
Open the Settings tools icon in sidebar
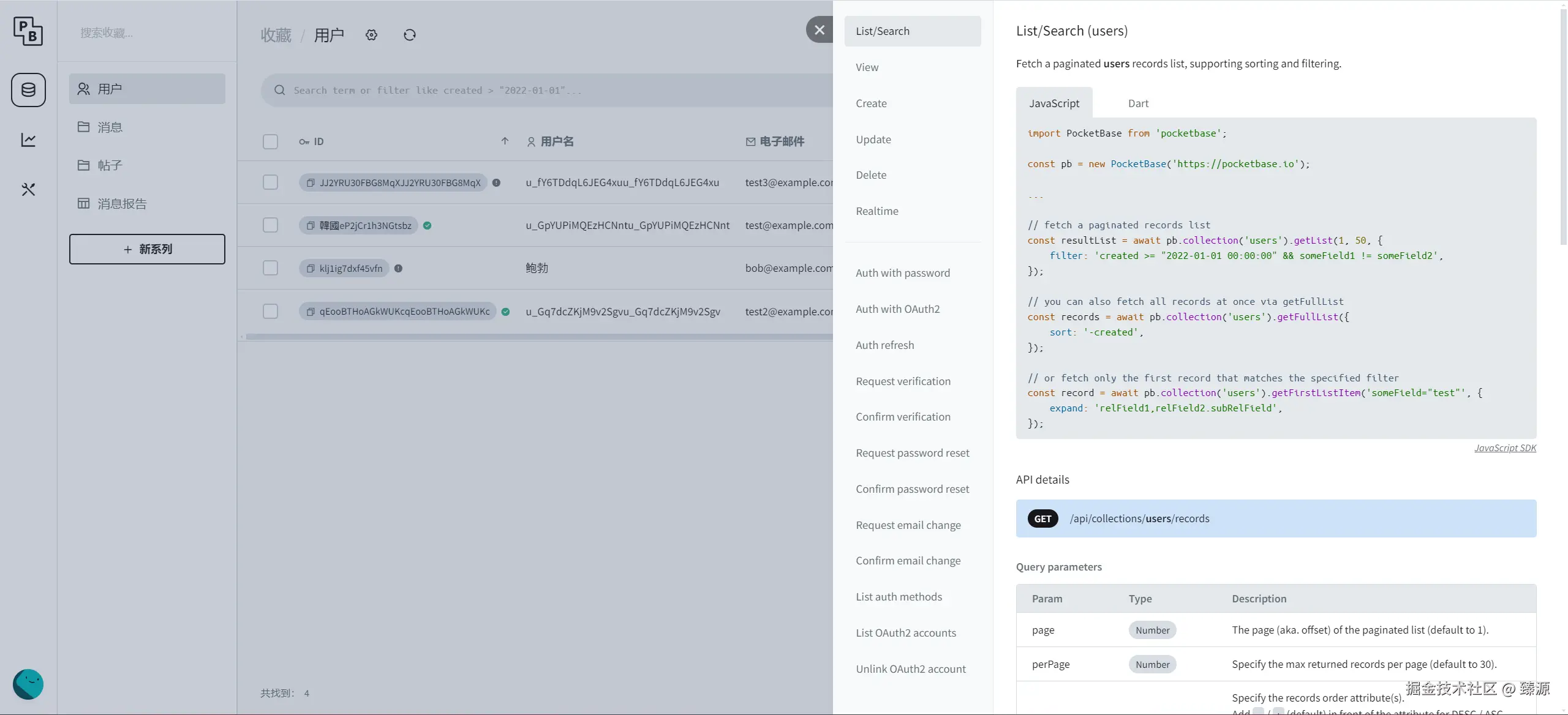click(28, 190)
